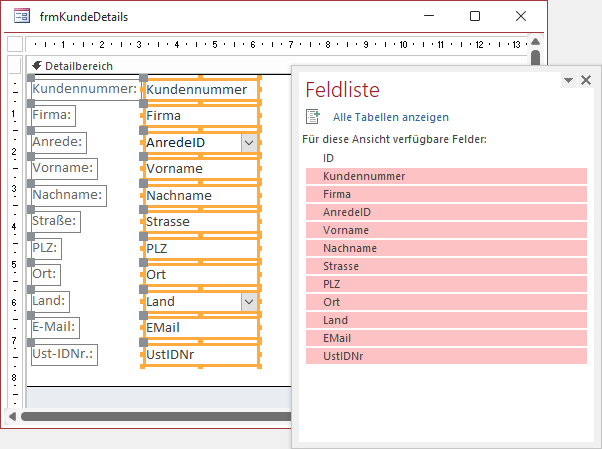
Task: Select the Firma text box control
Action: [x=201, y=116]
